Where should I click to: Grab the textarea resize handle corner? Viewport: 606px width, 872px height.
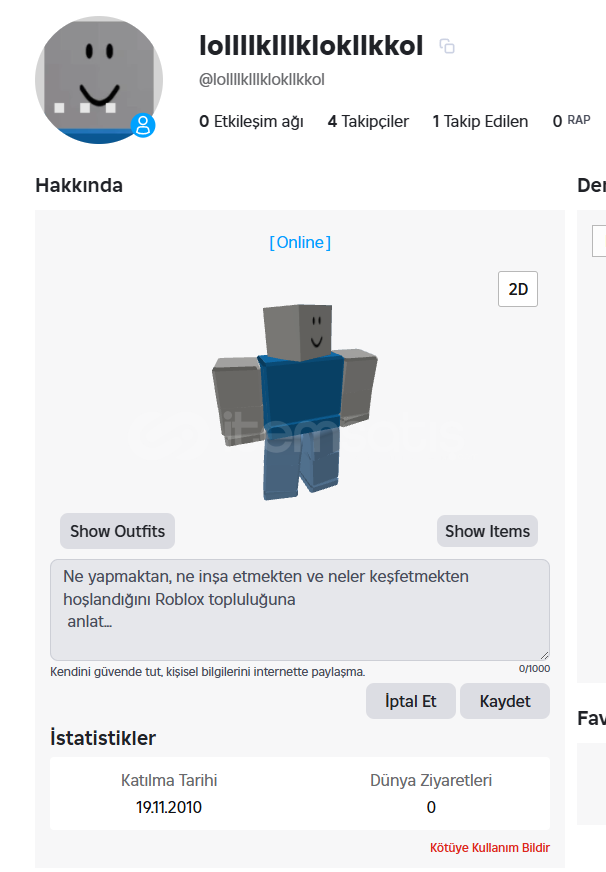(544, 655)
